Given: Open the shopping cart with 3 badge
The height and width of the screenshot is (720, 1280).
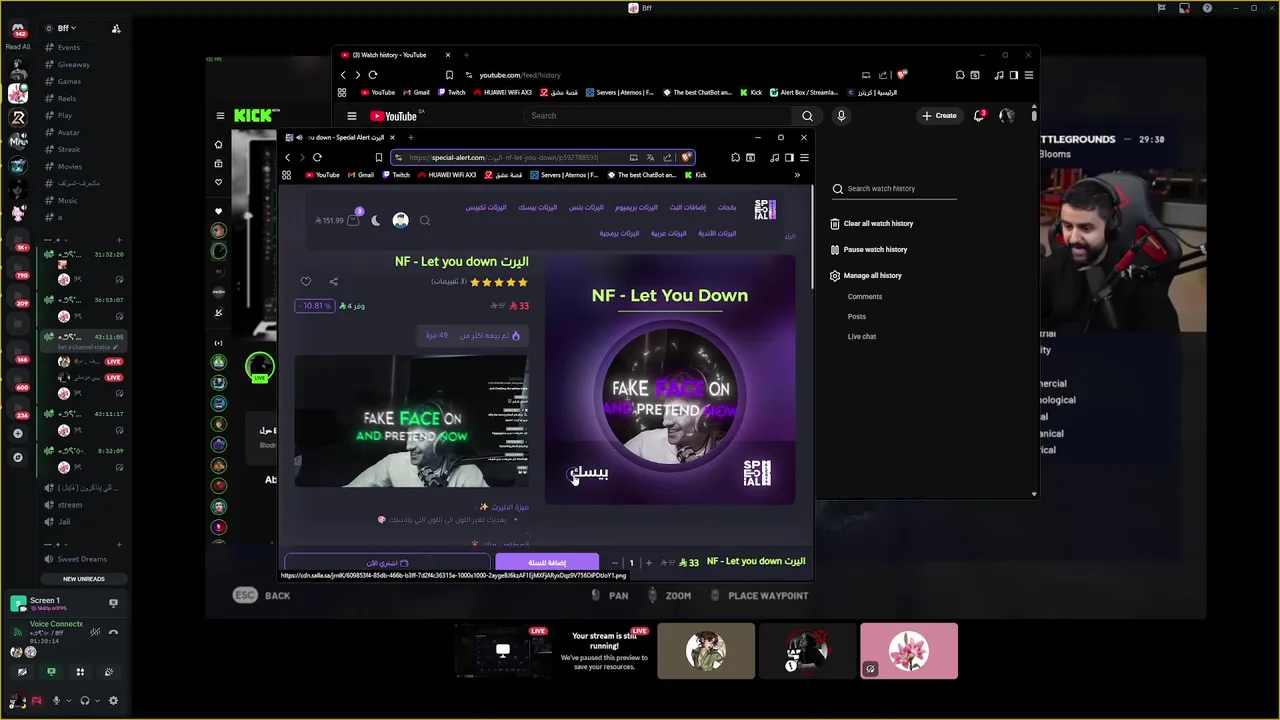Looking at the screenshot, I should [354, 220].
